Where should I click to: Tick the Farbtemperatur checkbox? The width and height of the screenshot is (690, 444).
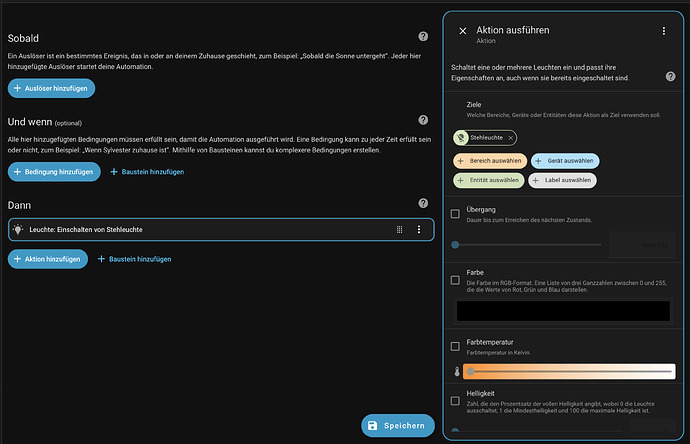point(456,346)
